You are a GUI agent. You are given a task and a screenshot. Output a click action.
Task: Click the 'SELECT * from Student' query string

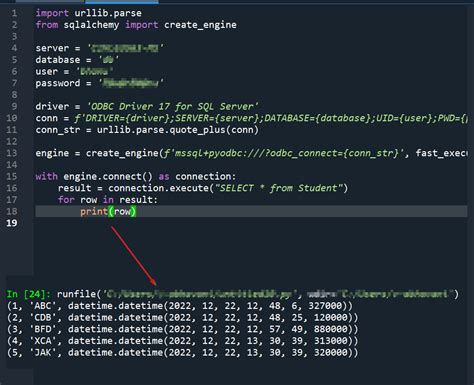click(x=279, y=188)
